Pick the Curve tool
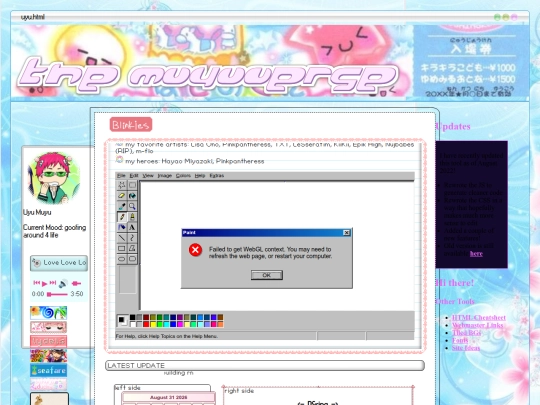 (132, 238)
